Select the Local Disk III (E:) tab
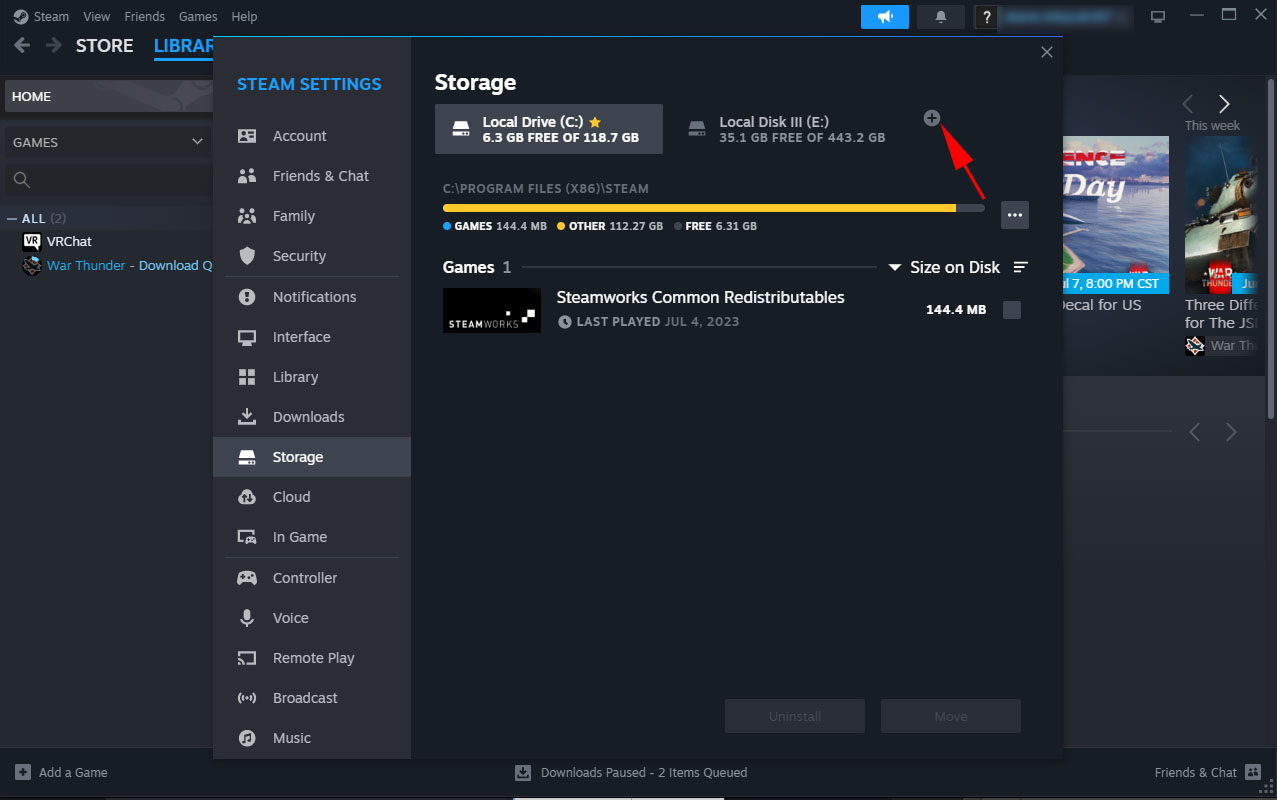The width and height of the screenshot is (1277, 800). click(789, 129)
